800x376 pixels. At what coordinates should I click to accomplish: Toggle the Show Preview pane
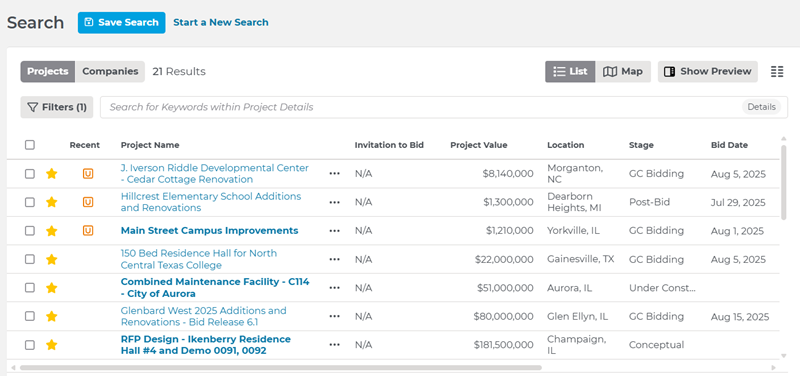[708, 71]
